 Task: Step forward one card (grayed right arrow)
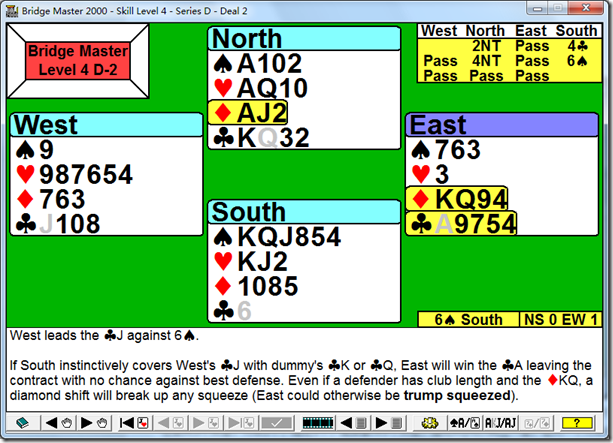tap(206, 423)
